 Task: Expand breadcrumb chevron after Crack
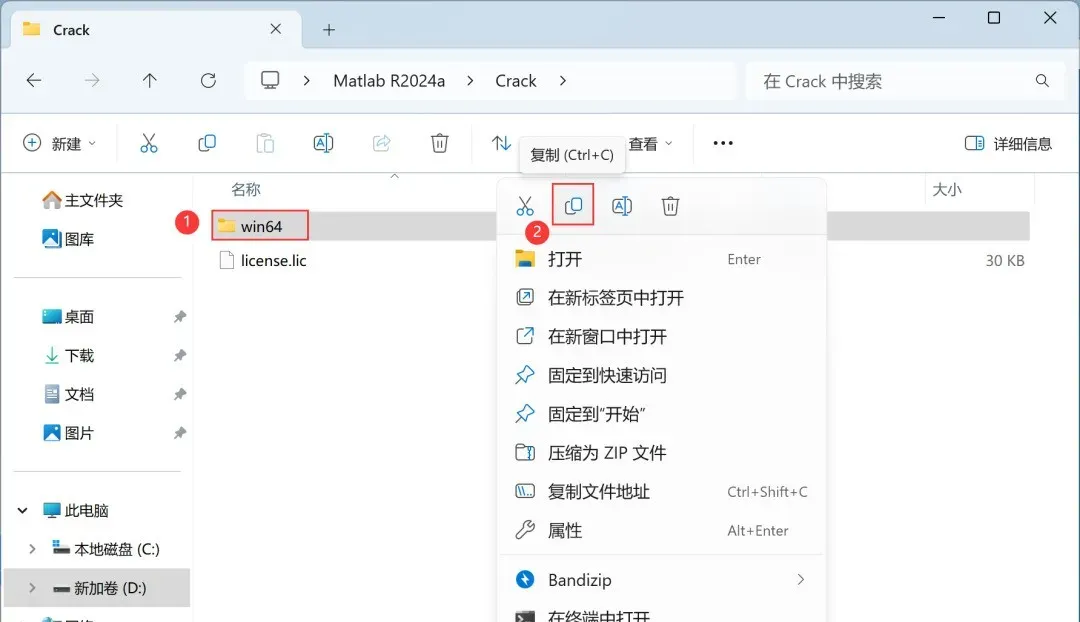pos(563,81)
